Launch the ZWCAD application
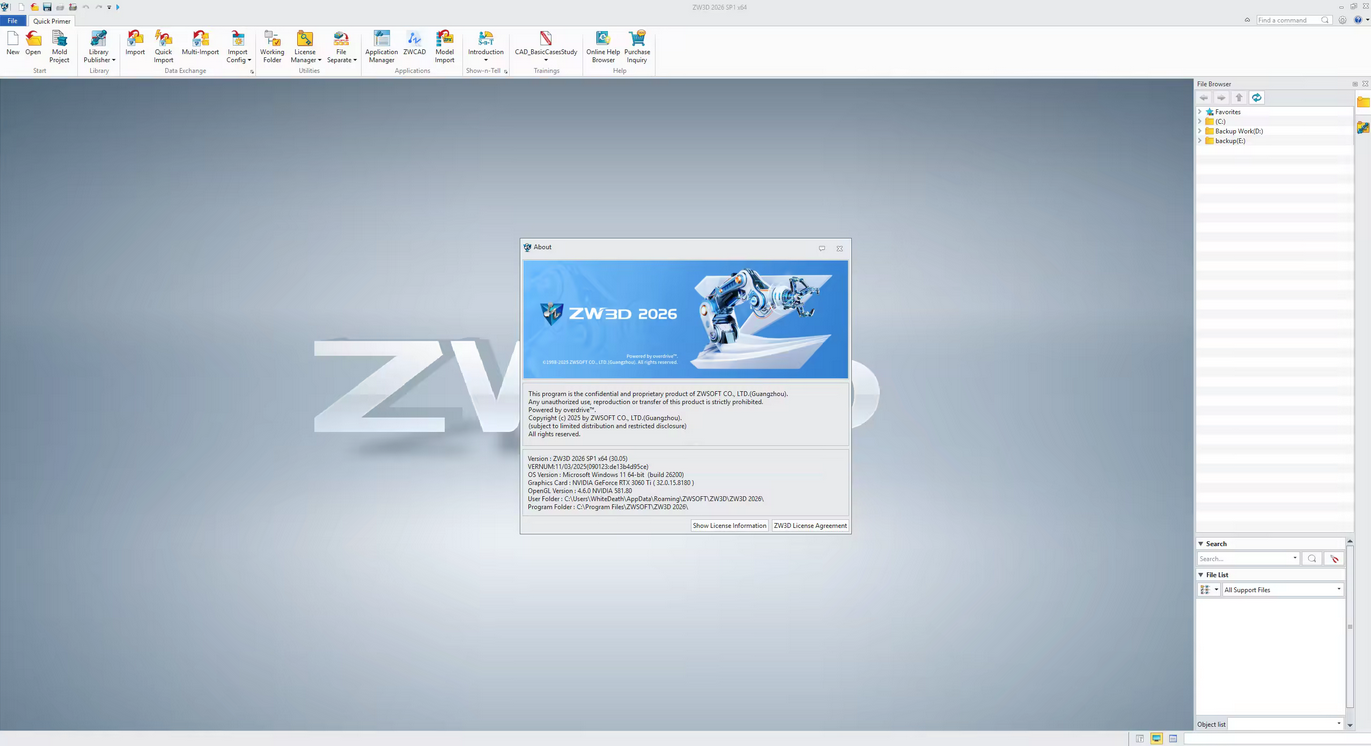 [x=414, y=45]
